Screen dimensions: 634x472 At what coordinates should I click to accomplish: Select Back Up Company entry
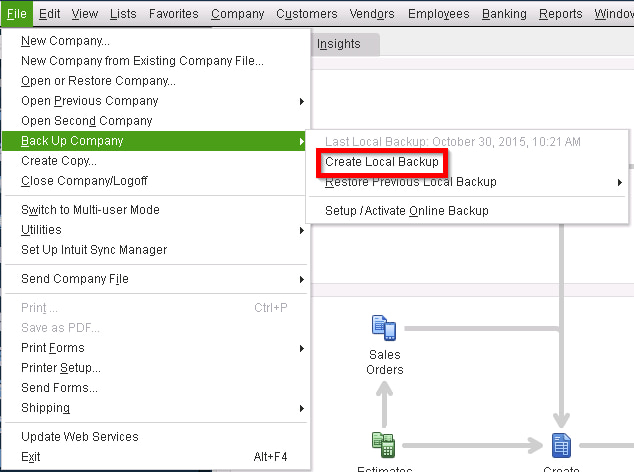pos(154,141)
